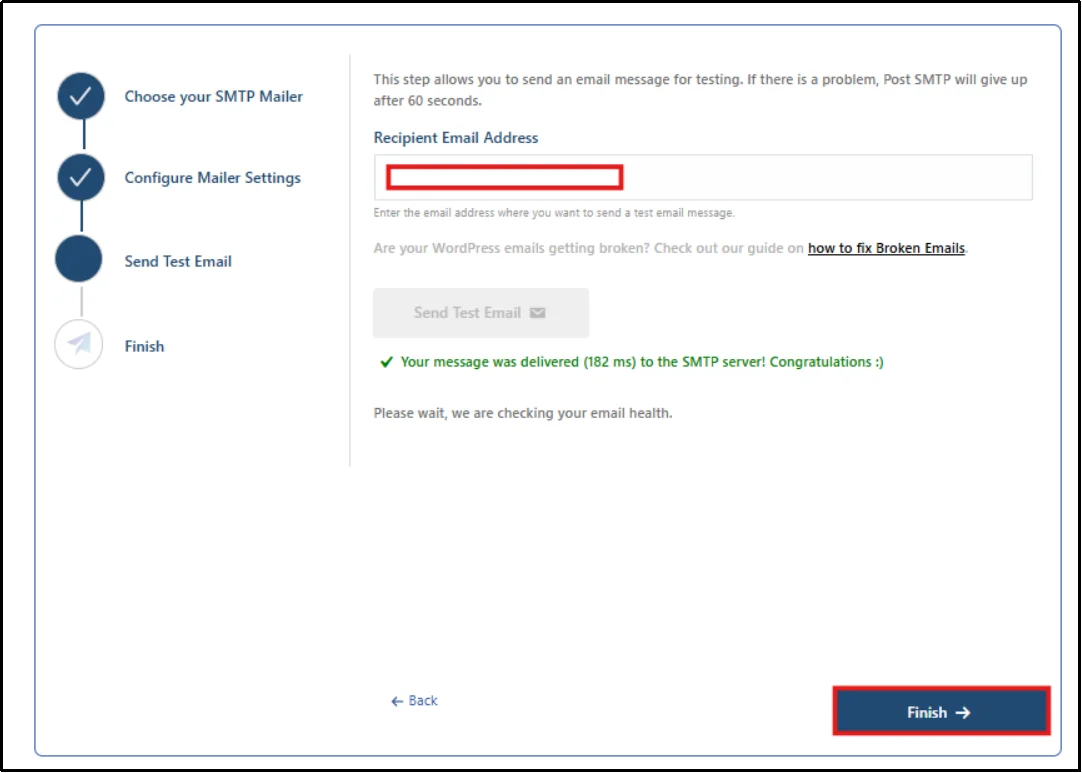Click the paper plane icon for Finish step
This screenshot has height=773, width=1082.
[79, 344]
